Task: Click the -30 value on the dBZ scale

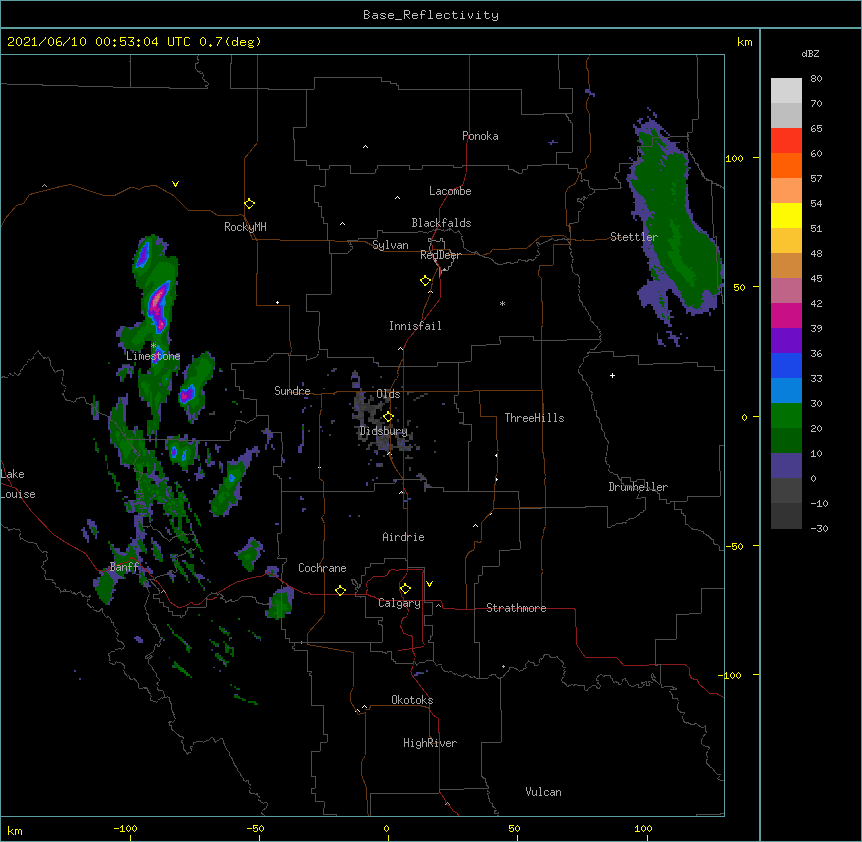Action: [819, 528]
